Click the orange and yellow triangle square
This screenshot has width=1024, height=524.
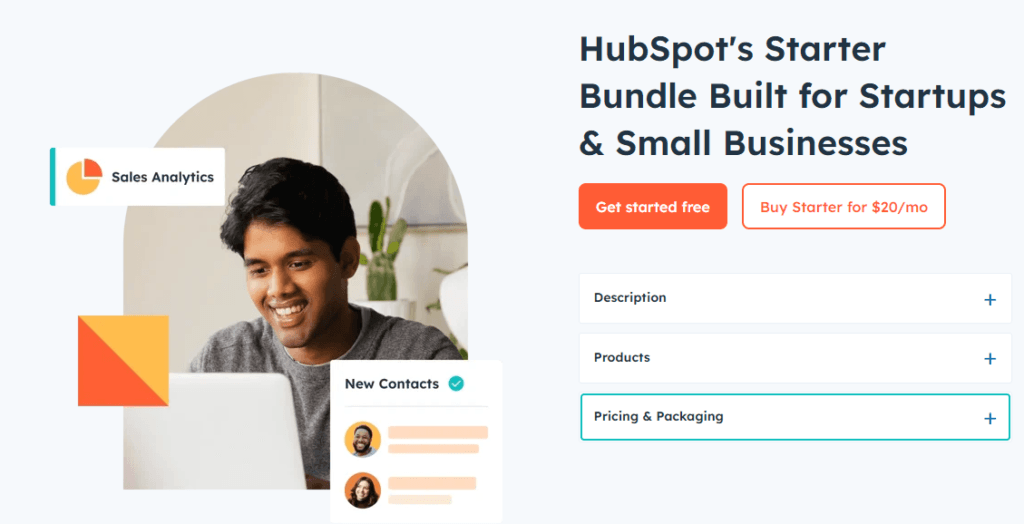click(123, 361)
